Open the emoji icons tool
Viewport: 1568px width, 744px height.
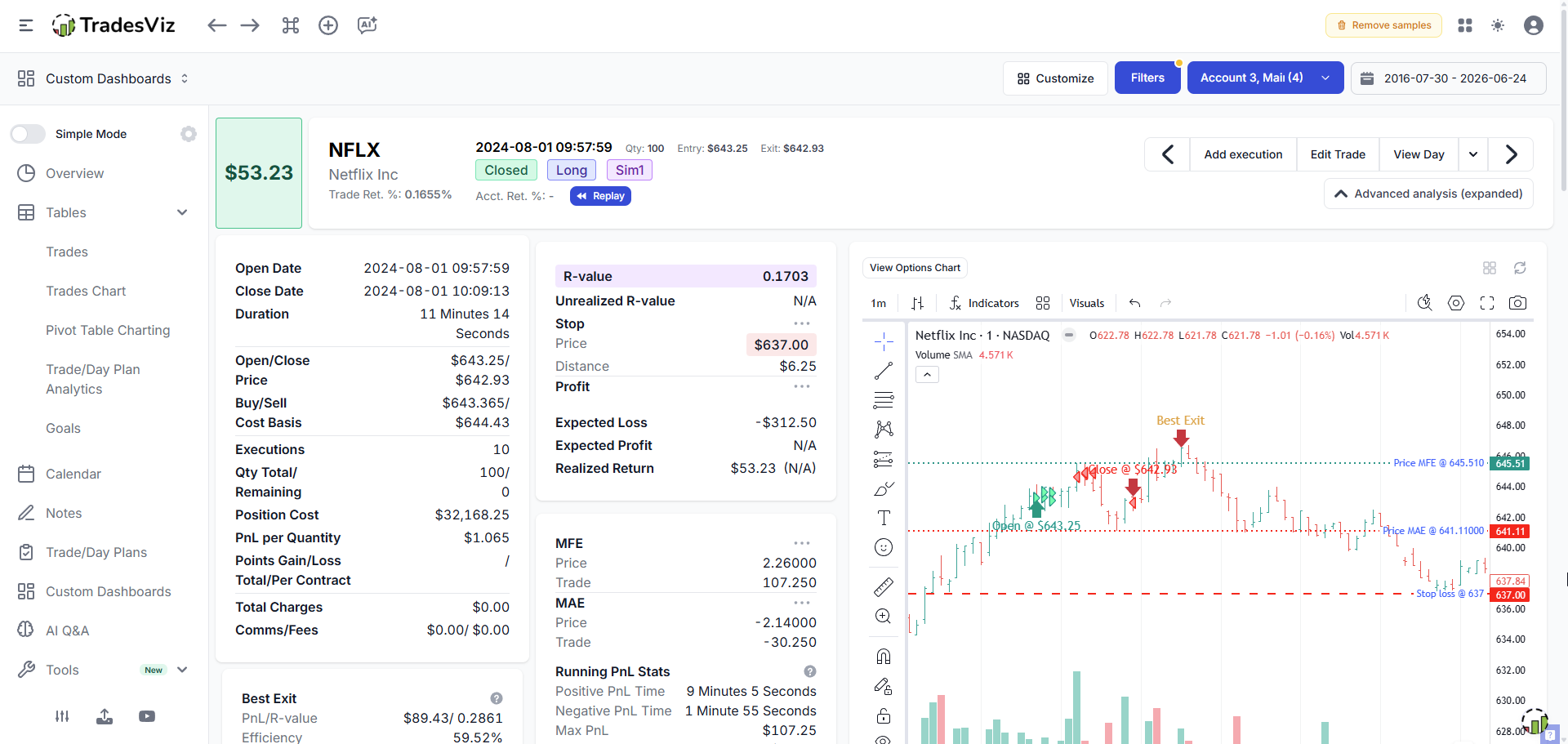884,547
